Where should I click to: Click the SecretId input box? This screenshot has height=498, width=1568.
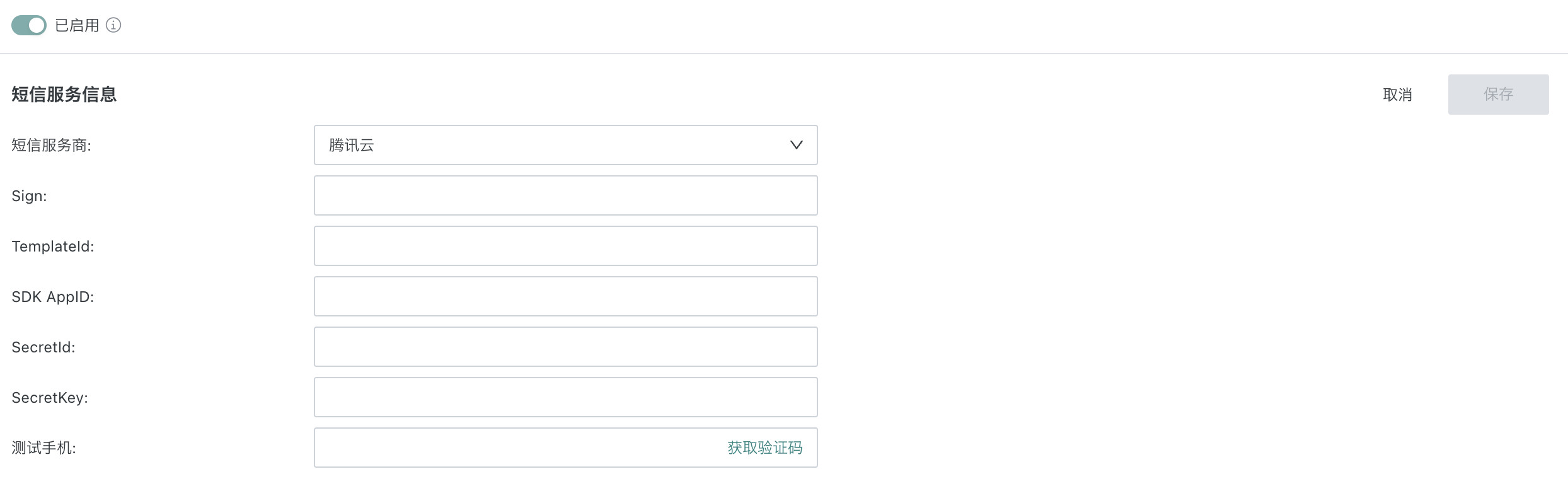click(565, 347)
